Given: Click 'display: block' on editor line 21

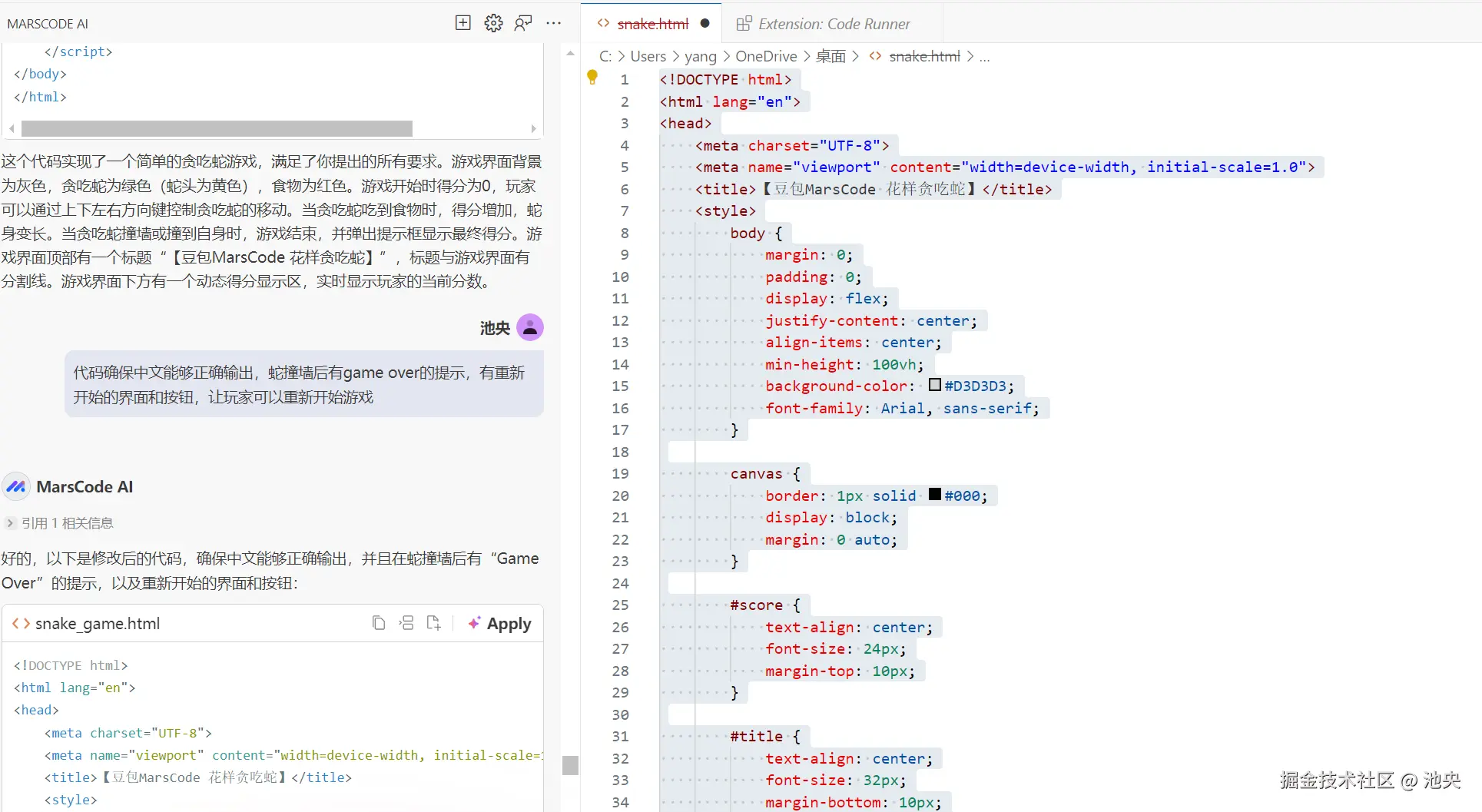Looking at the screenshot, I should (x=831, y=517).
